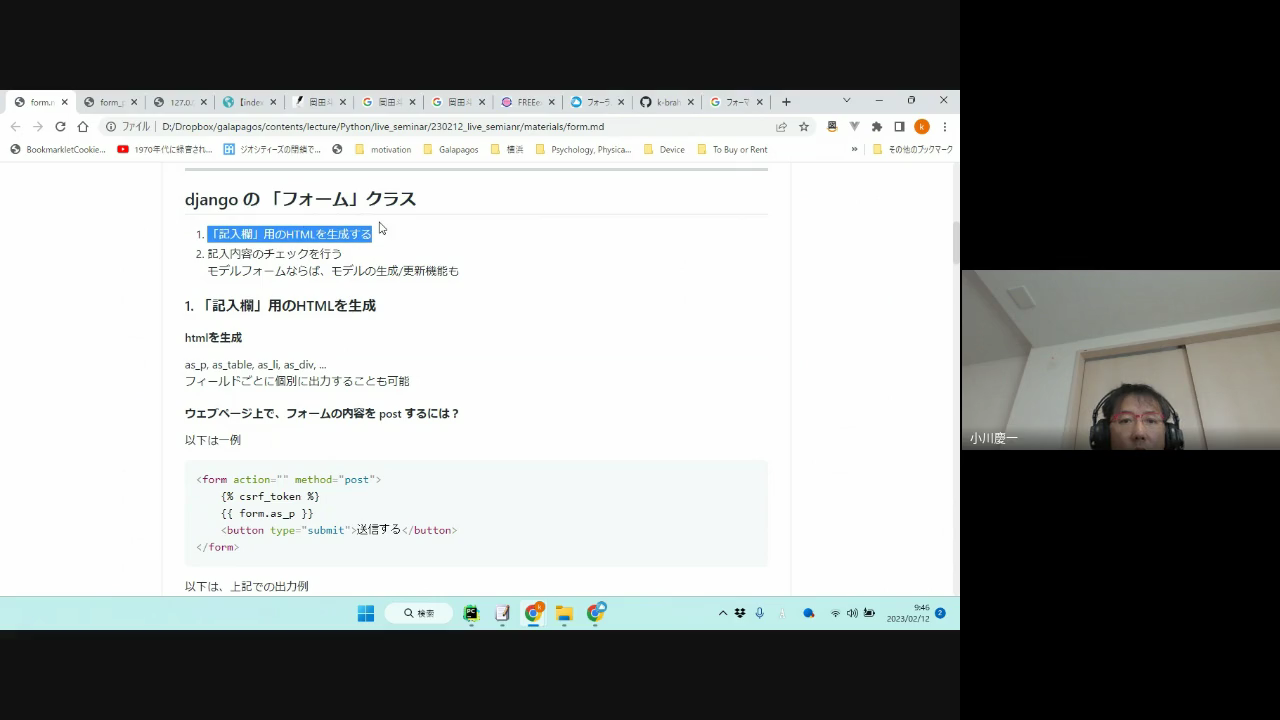The width and height of the screenshot is (1280, 720).
Task: Show hidden system tray icons
Action: 723,613
